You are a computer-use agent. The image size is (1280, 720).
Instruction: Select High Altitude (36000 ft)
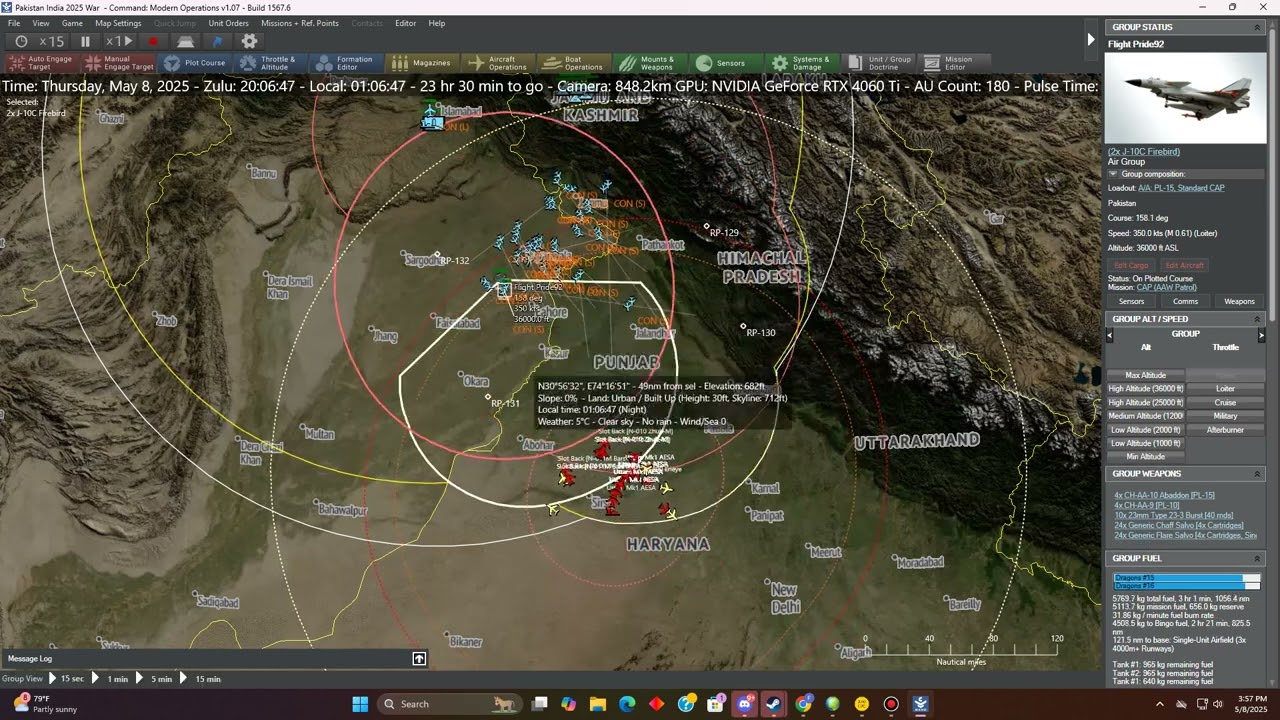click(x=1145, y=389)
